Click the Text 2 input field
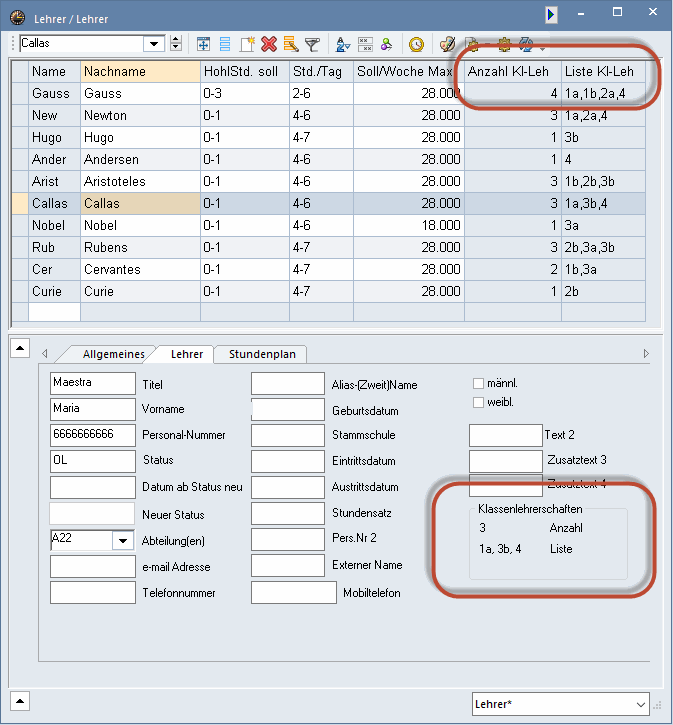This screenshot has height=725, width=673. 506,435
